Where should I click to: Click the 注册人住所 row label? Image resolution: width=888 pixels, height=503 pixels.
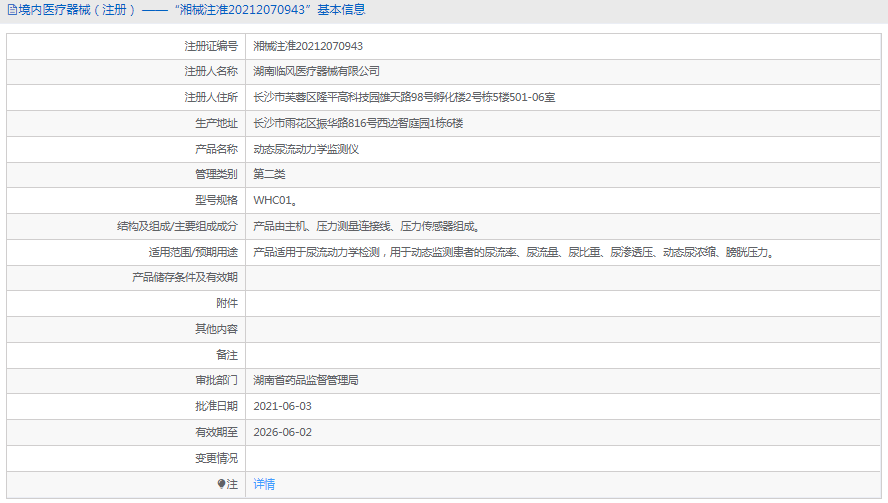(x=211, y=97)
